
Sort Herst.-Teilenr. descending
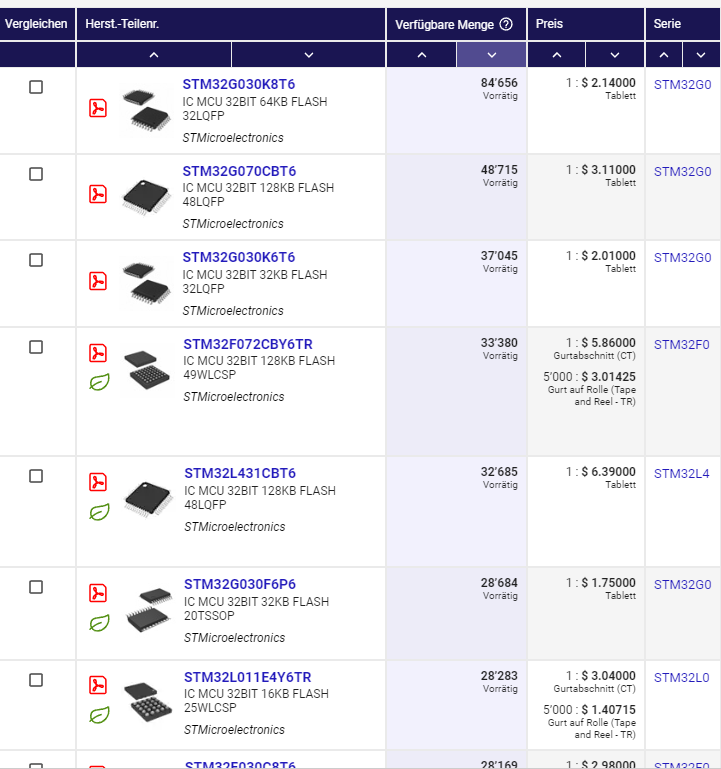coord(309,54)
